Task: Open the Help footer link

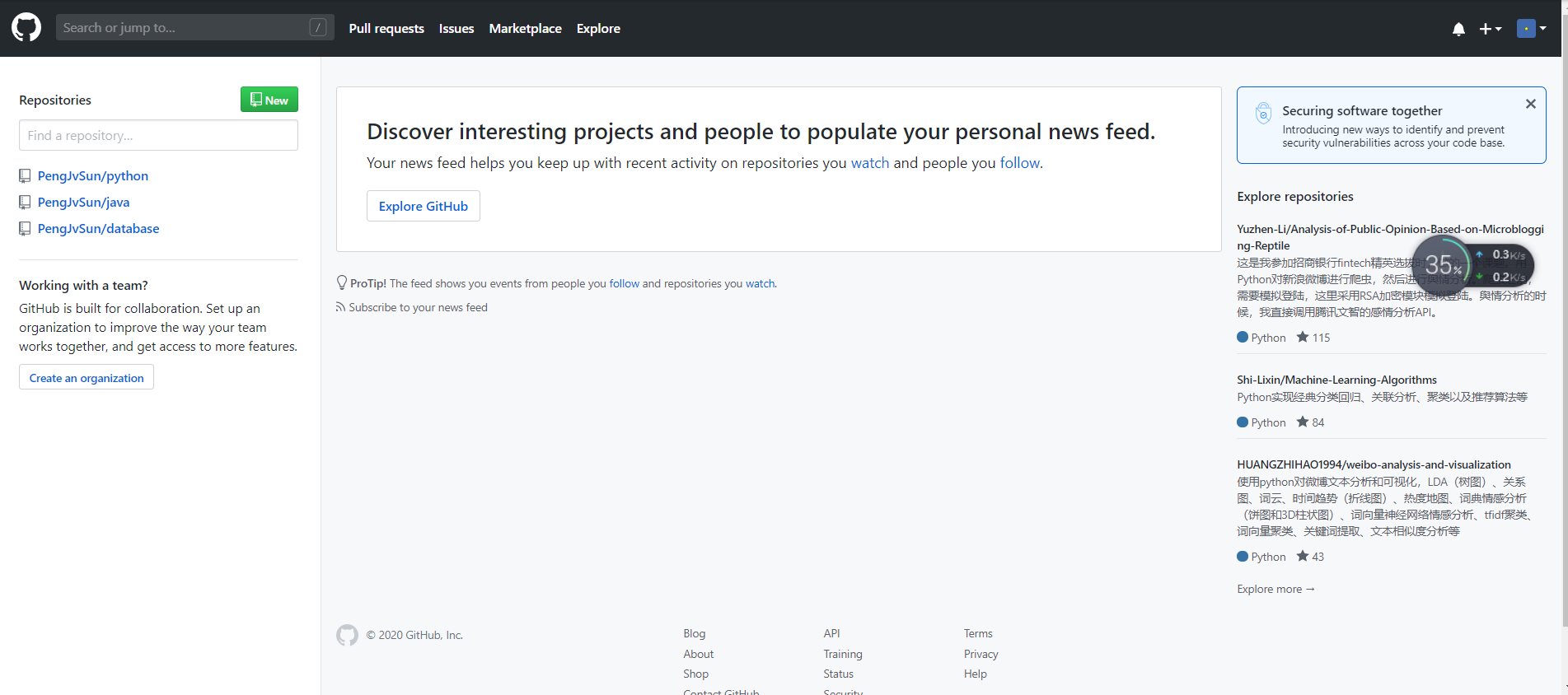Action: tap(975, 674)
